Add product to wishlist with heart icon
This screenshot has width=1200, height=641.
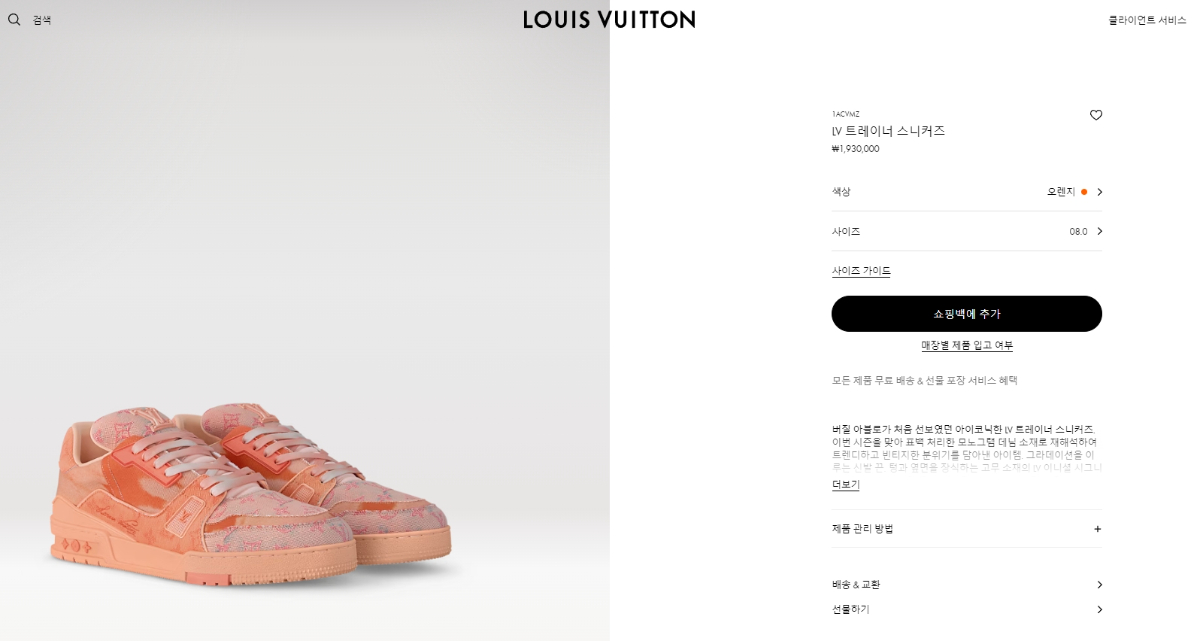point(1096,115)
